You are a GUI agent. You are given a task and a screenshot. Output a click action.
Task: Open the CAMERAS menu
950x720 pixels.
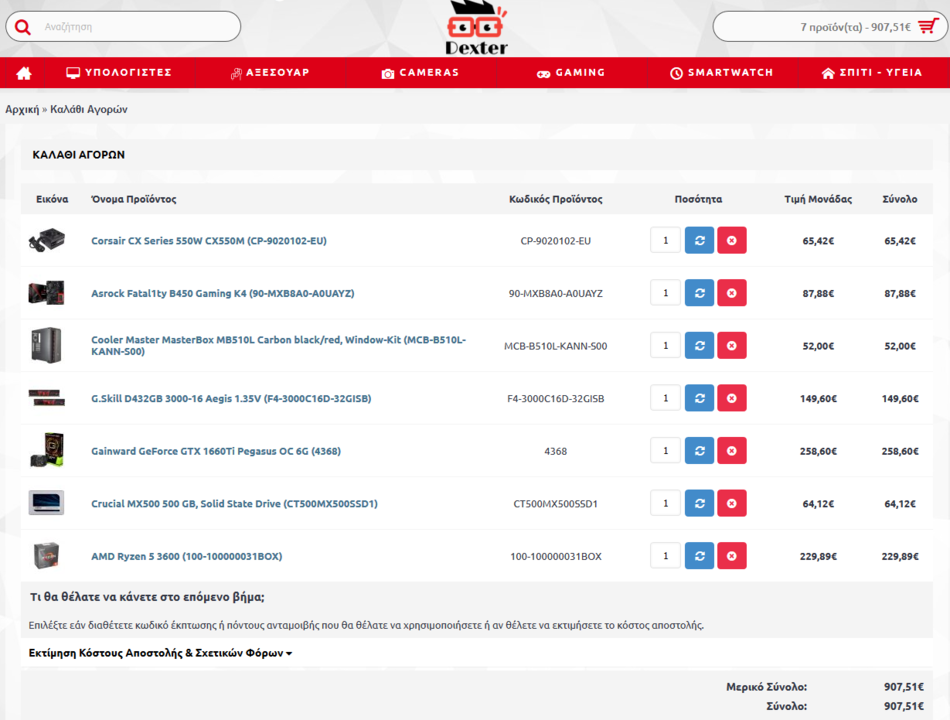[420, 73]
